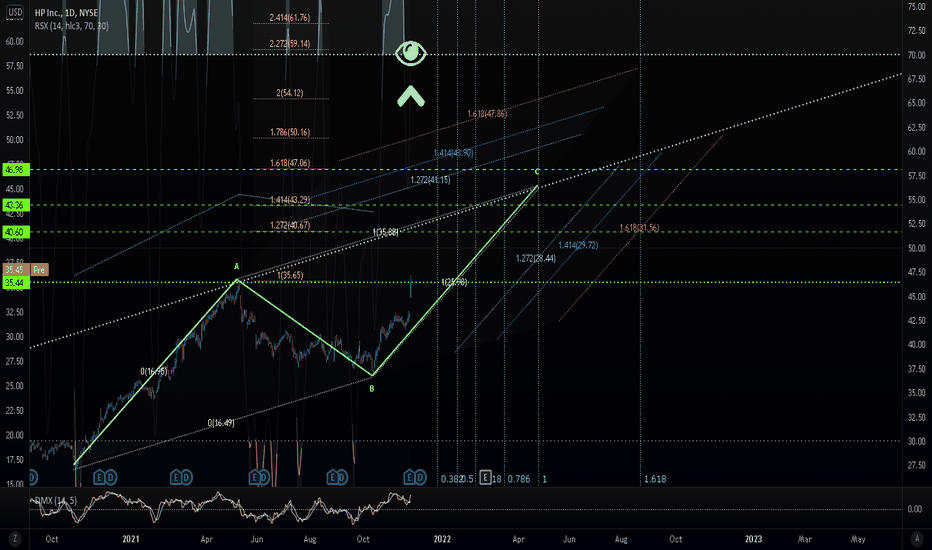Open the November 2020 dividend D marker
932x550 pixels.
[111, 477]
